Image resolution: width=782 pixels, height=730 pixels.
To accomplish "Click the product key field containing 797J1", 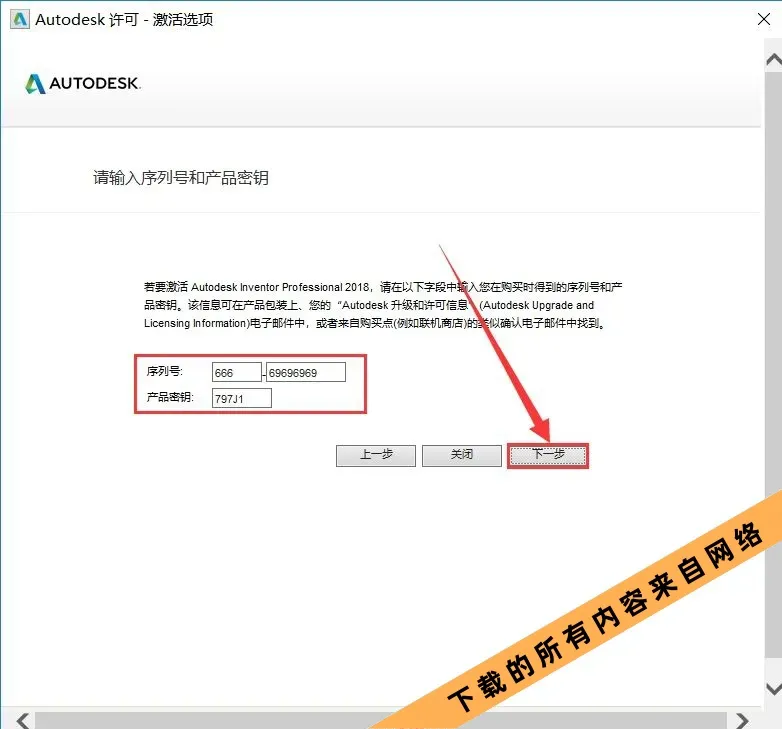I will (x=242, y=398).
